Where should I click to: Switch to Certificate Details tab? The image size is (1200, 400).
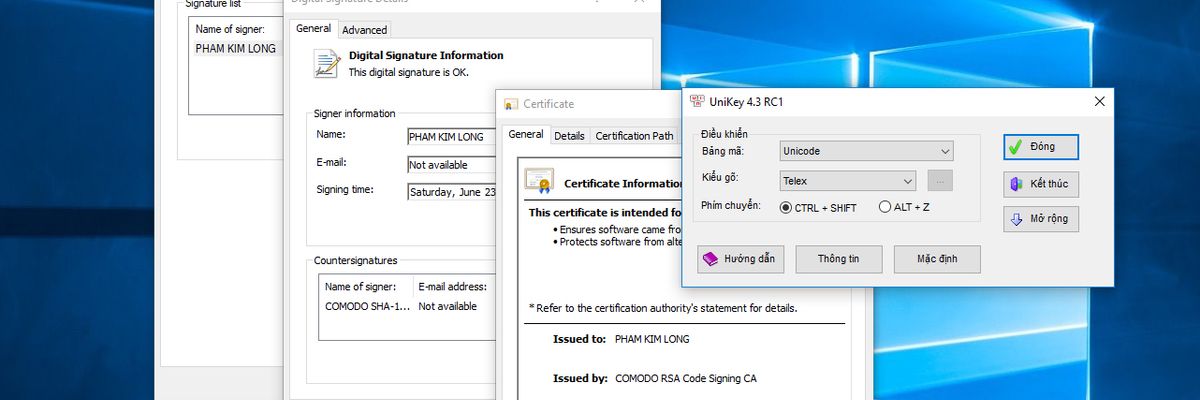(569, 136)
